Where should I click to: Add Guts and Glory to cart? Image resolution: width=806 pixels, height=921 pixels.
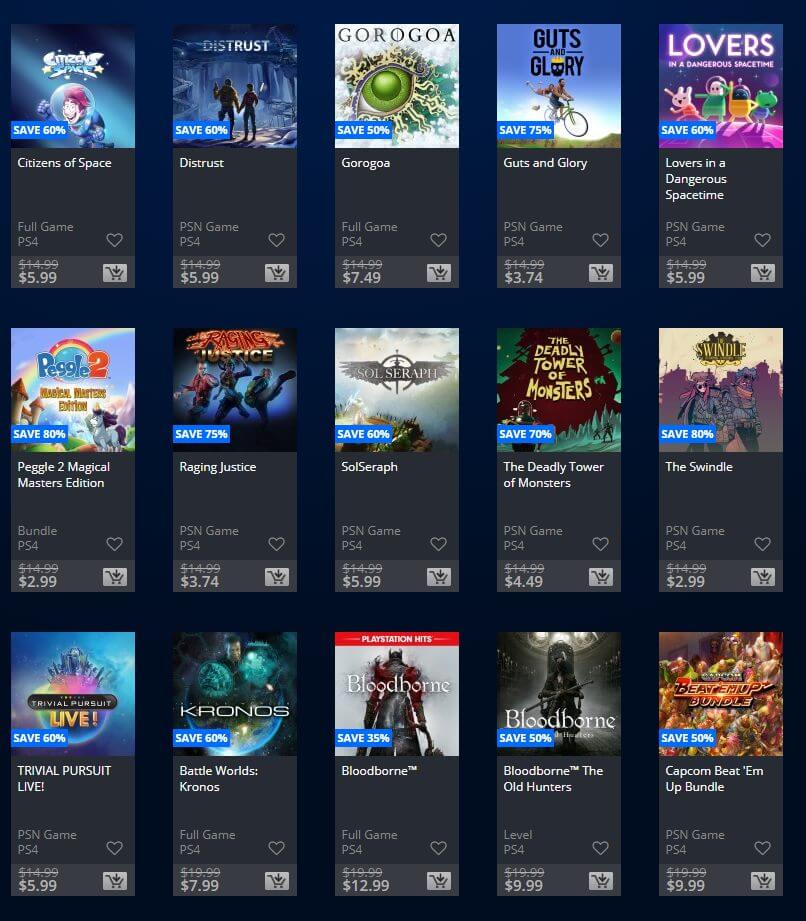[x=601, y=273]
